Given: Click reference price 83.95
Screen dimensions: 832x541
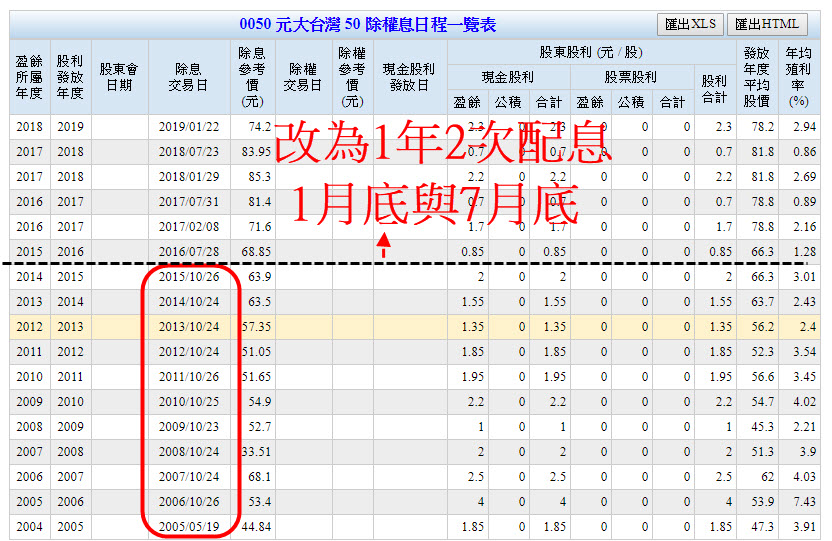Looking at the screenshot, I should pyautogui.click(x=256, y=152).
